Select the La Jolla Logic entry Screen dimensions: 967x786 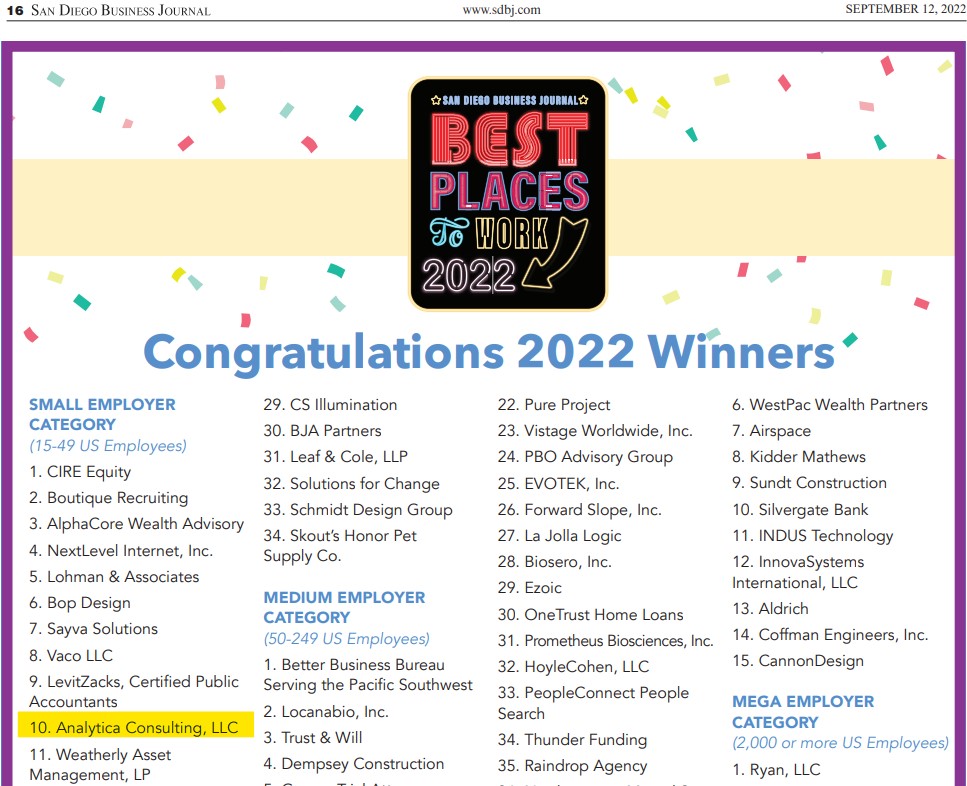coord(559,536)
